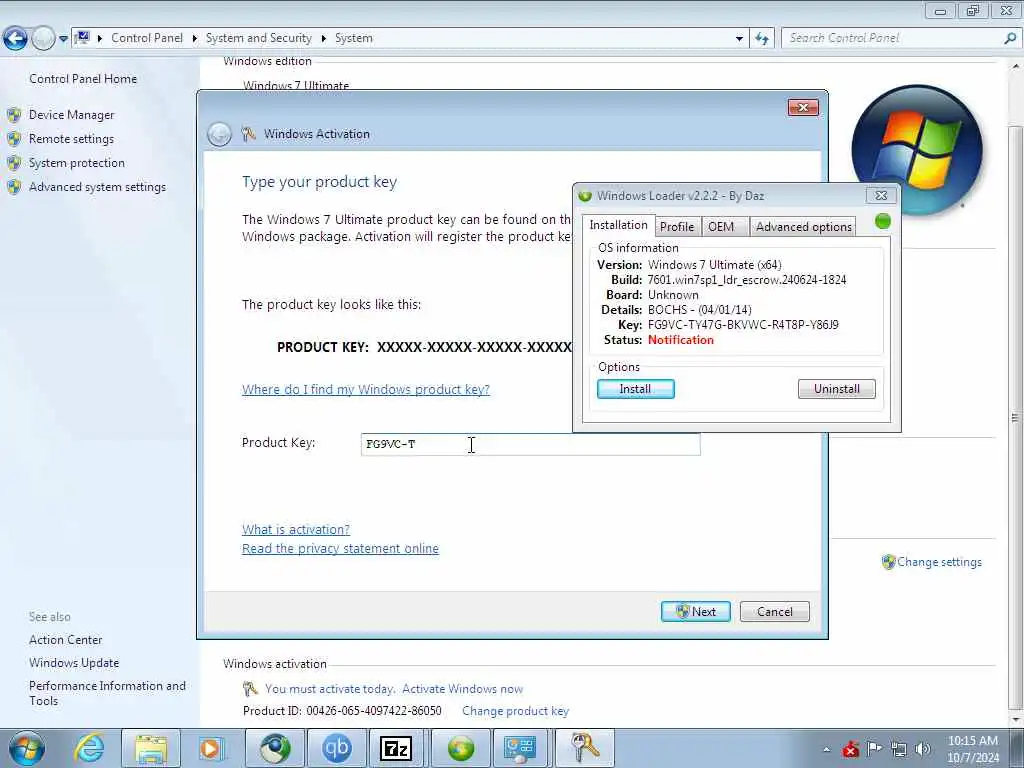Open Internet Explorer from the taskbar
Screen dimensions: 1024x768
coord(89,748)
